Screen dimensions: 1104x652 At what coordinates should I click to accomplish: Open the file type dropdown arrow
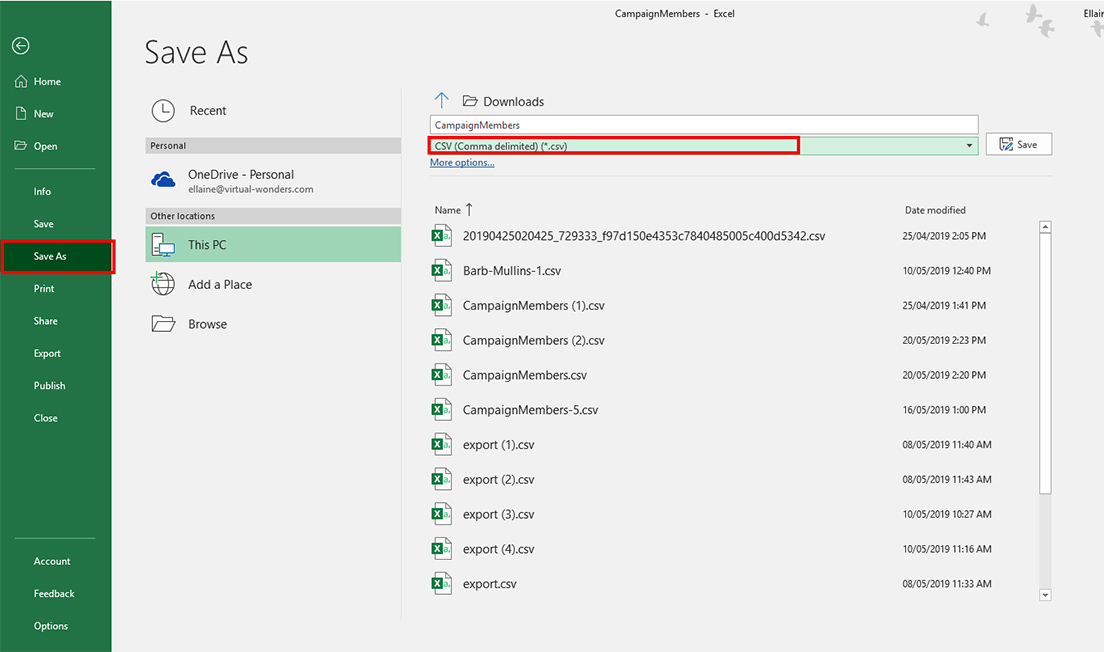pos(970,146)
